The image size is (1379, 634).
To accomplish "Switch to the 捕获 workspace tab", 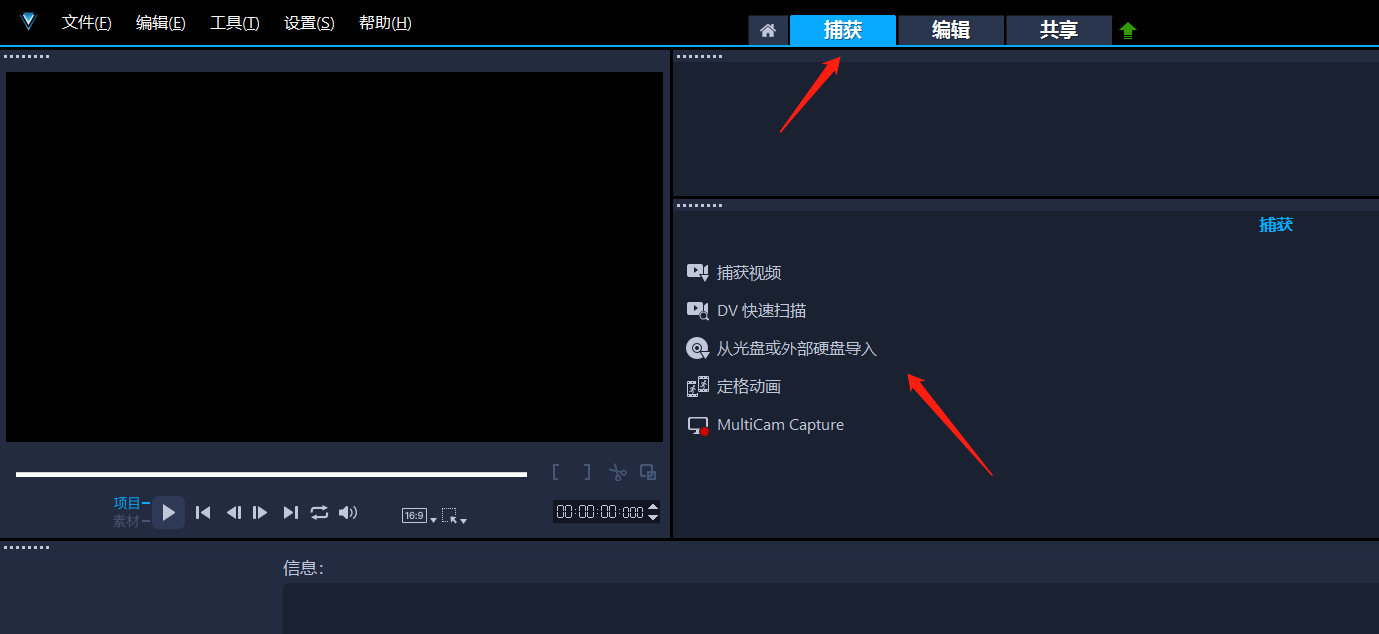I will point(843,30).
